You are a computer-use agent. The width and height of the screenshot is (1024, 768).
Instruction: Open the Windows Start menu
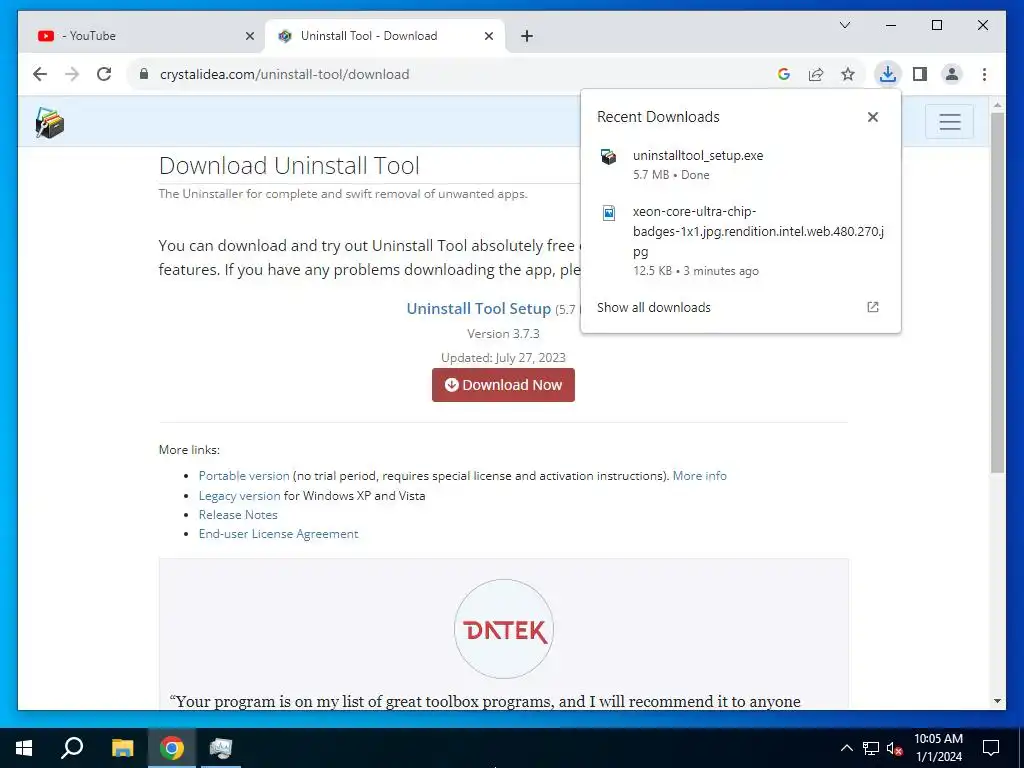click(x=24, y=748)
